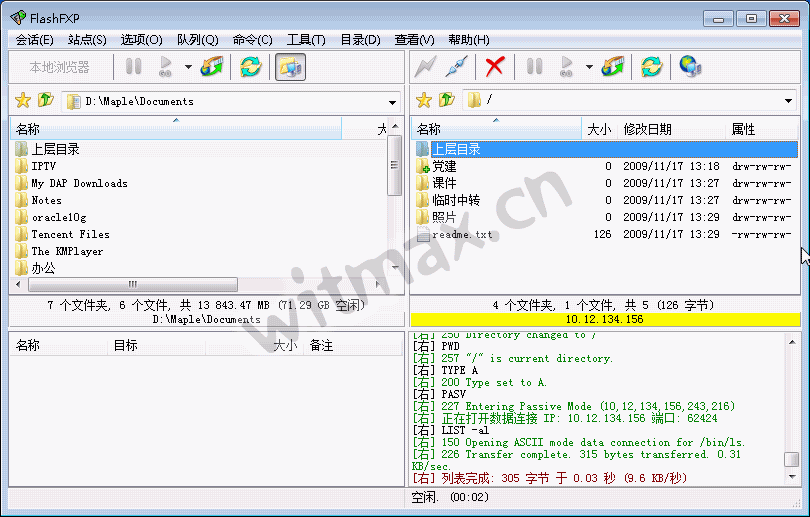Toggle the local browser switch icon
Viewport: 810px width, 517px height.
(290, 67)
